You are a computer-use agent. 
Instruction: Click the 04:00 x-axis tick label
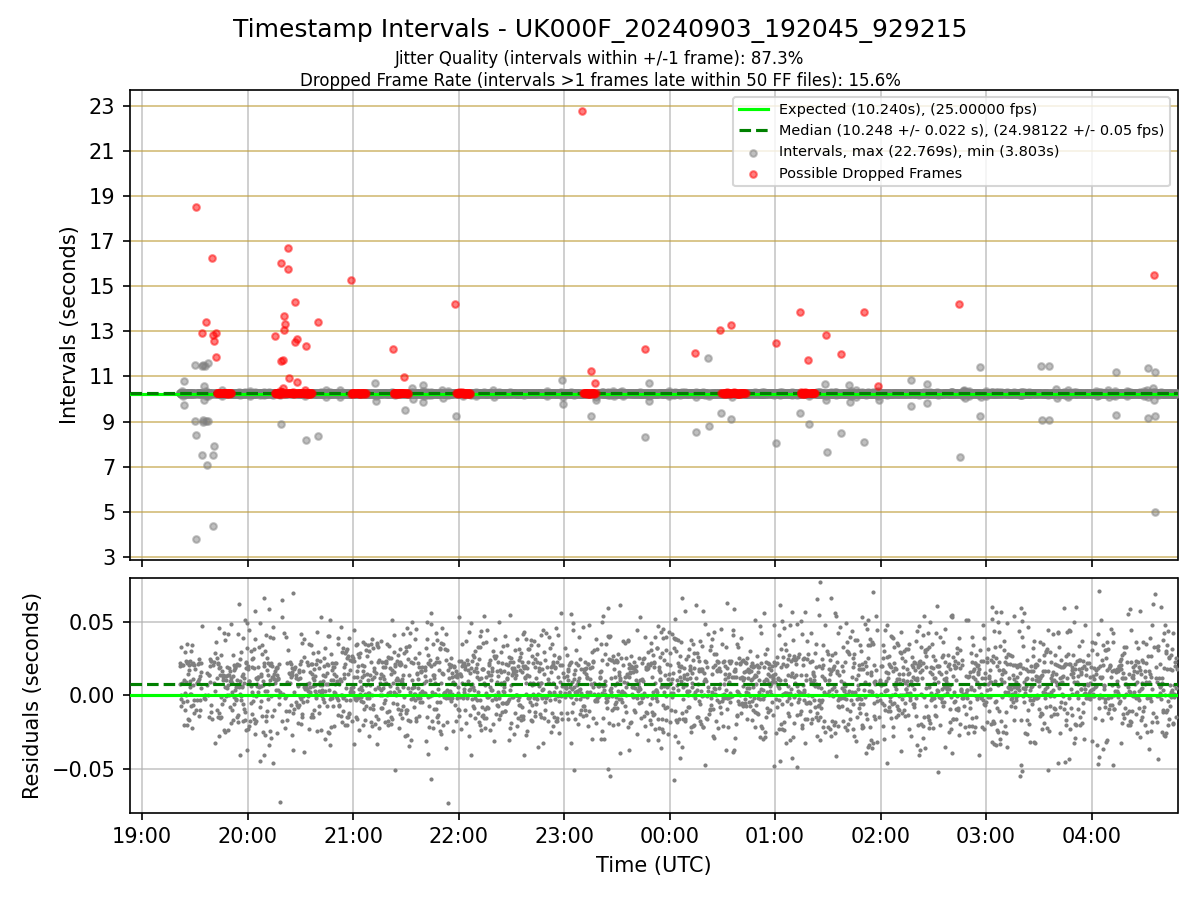[1091, 835]
